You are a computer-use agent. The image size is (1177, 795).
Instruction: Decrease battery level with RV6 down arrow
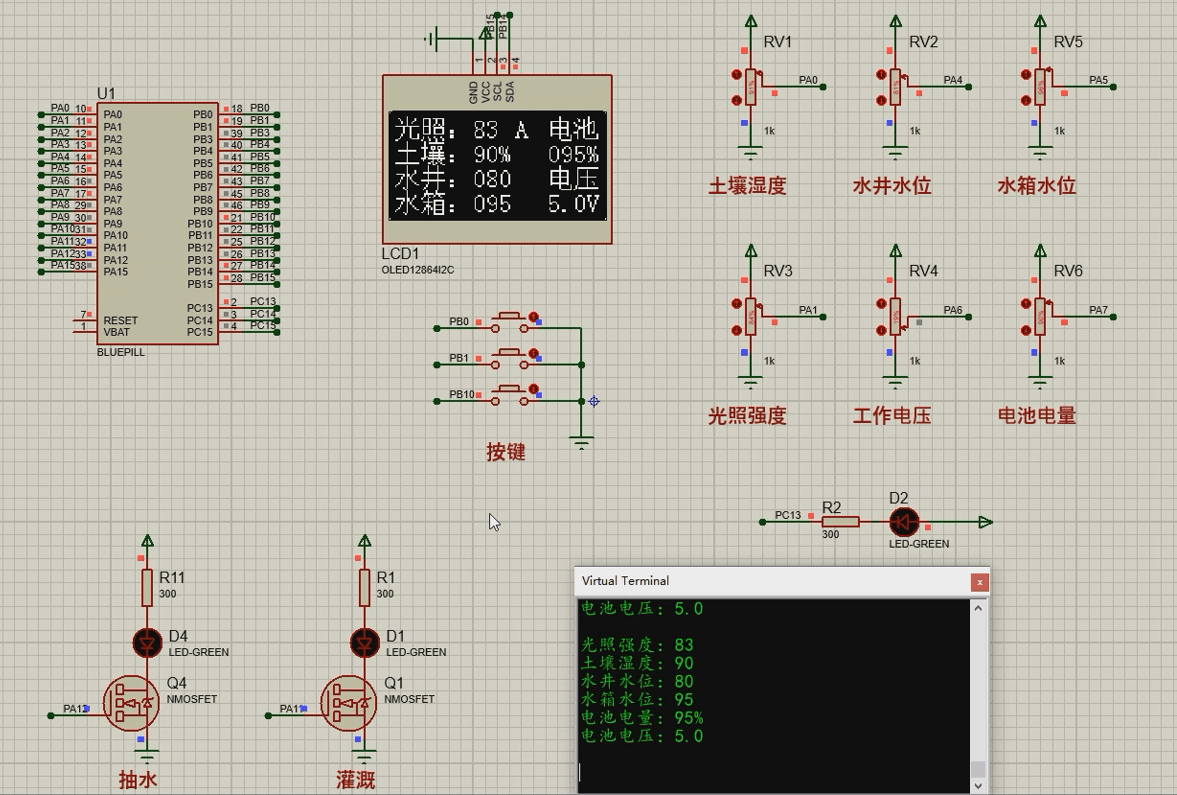(1027, 330)
